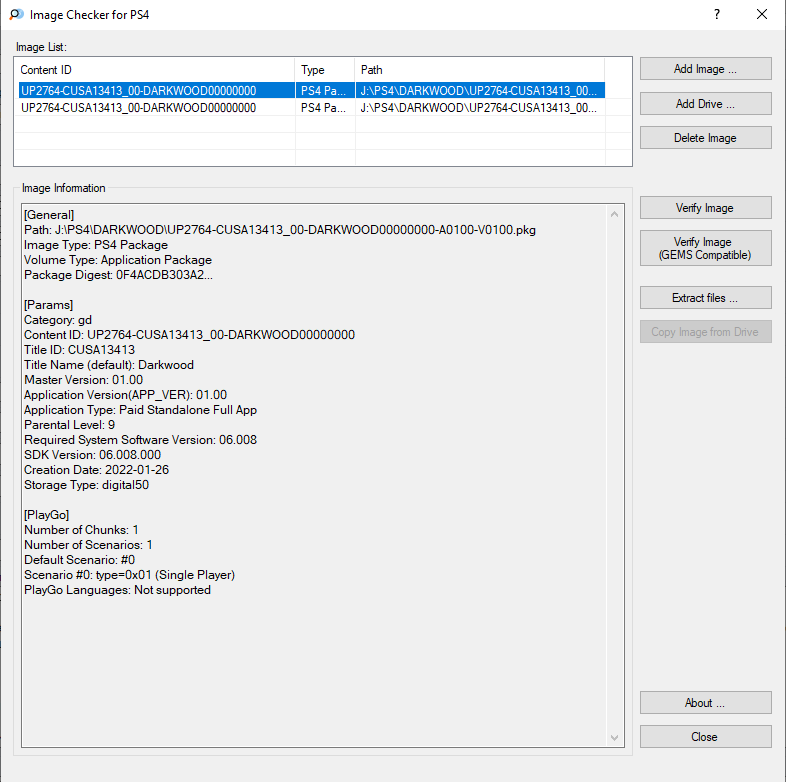Click the Scenario #0 Single Player line
The image size is (786, 782).
point(129,575)
